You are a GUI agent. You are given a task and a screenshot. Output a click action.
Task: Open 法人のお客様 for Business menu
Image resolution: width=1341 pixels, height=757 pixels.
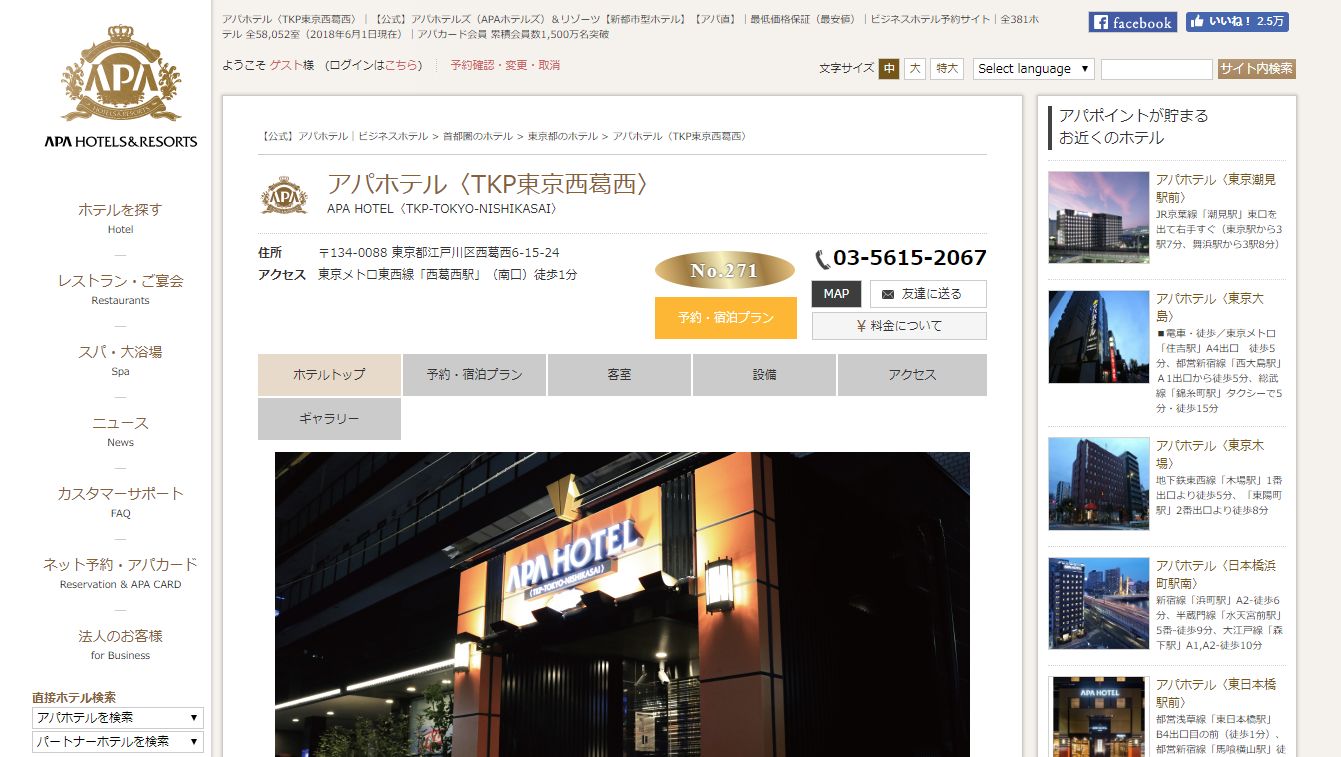(x=120, y=644)
